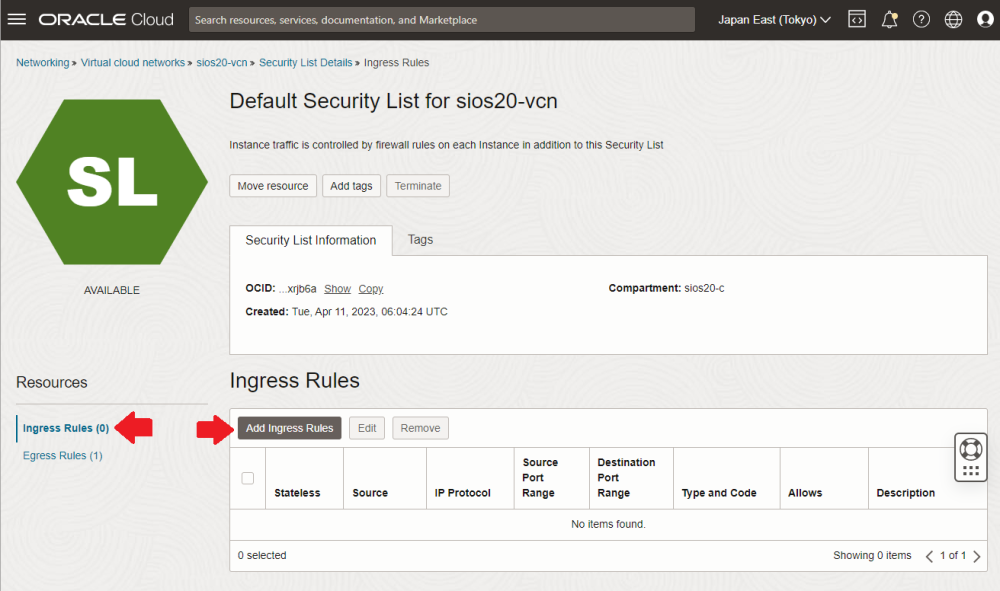Open the help question mark icon

tap(921, 20)
